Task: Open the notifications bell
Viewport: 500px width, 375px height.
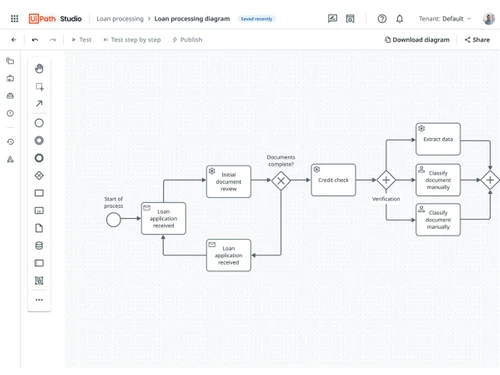Action: coord(400,19)
